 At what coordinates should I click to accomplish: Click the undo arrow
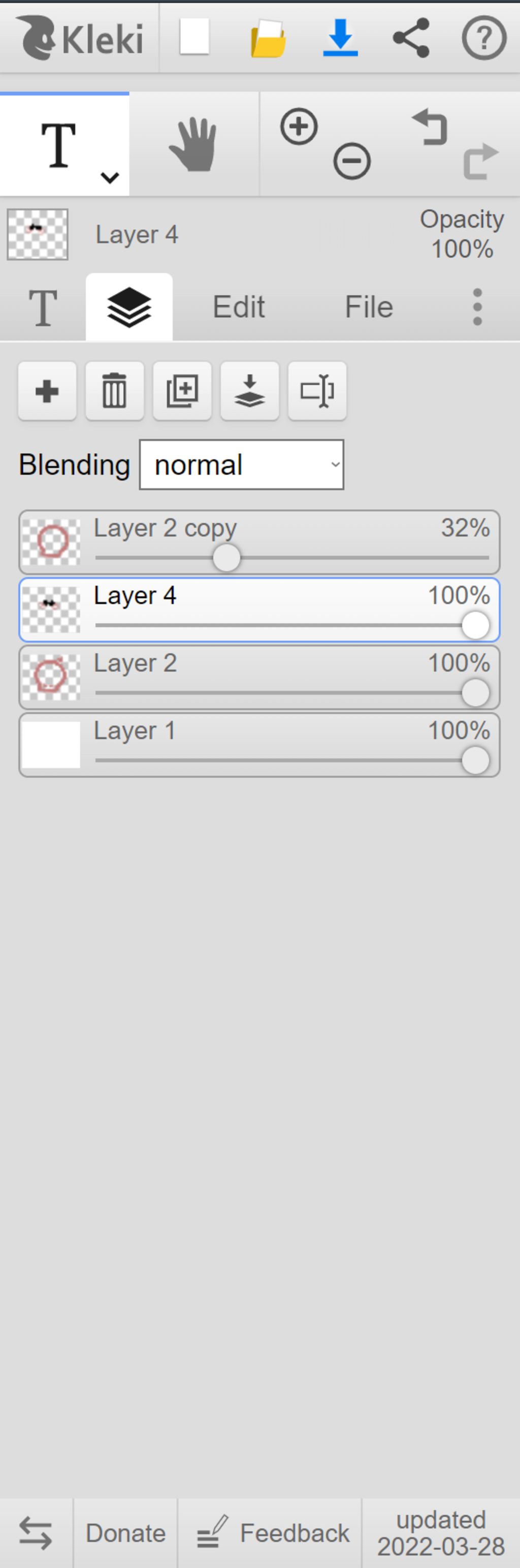(x=431, y=126)
